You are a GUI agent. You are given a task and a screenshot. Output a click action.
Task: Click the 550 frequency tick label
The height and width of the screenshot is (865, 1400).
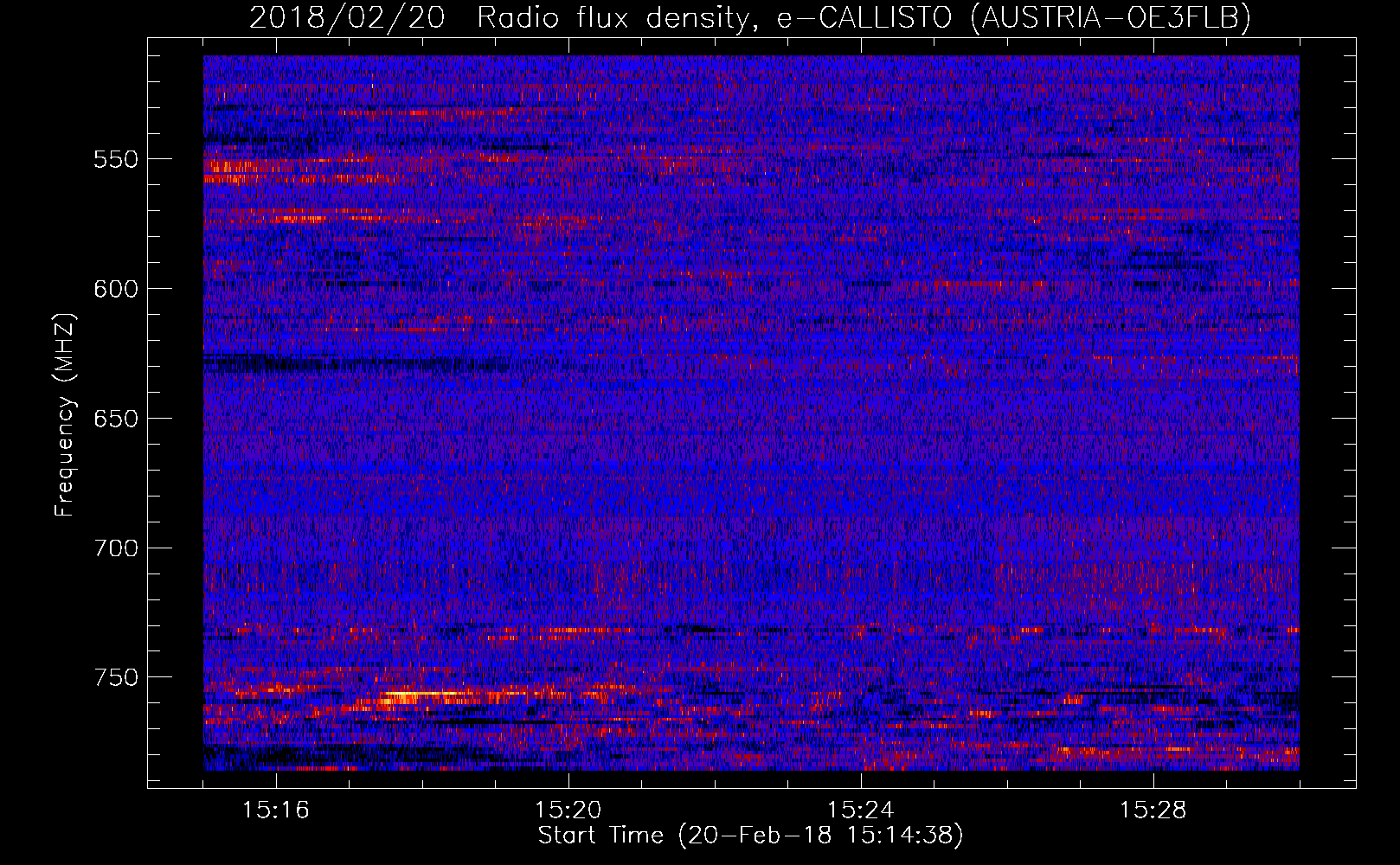point(116,159)
